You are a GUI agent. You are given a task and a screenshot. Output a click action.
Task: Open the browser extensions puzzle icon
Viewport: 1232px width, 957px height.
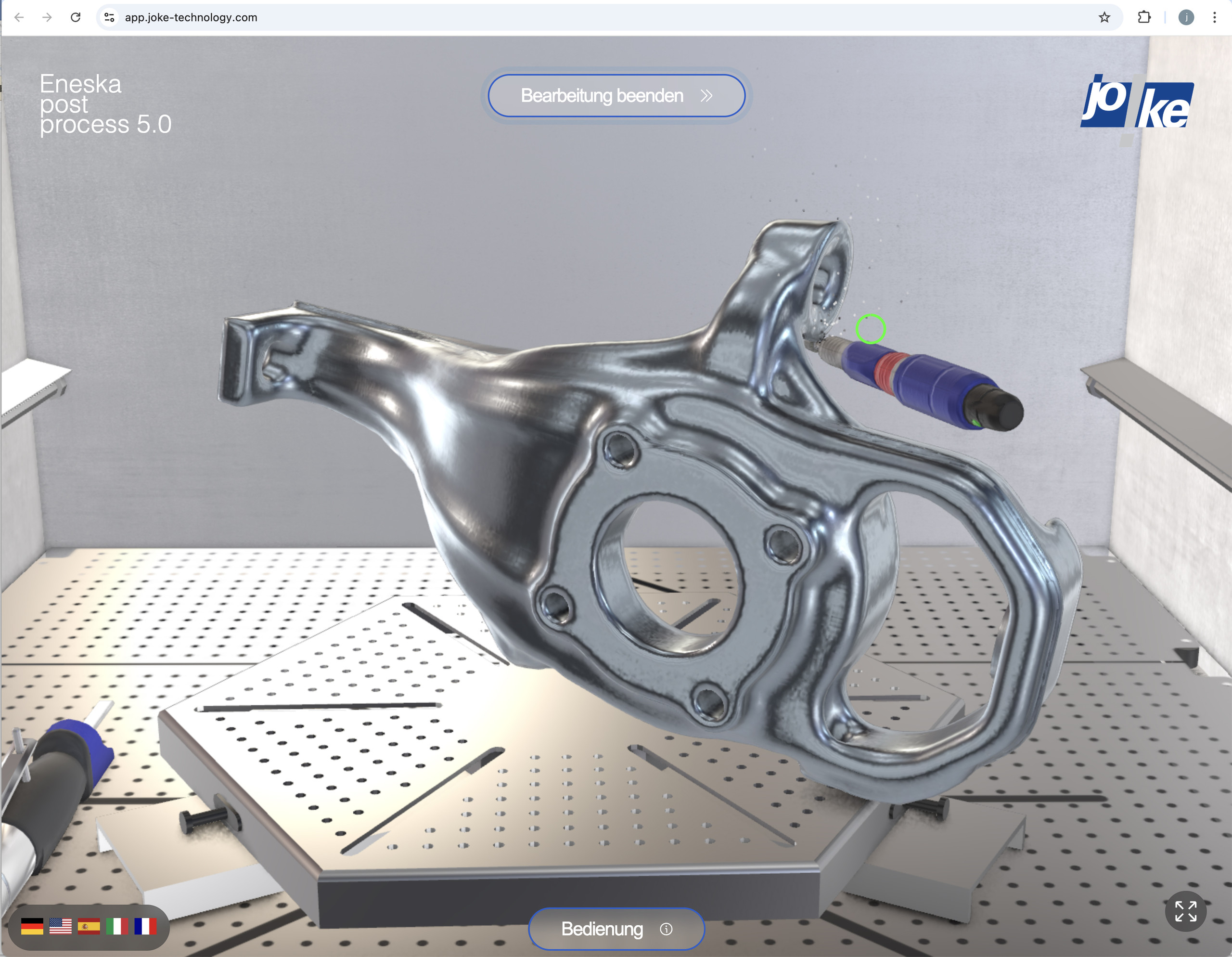(1144, 17)
